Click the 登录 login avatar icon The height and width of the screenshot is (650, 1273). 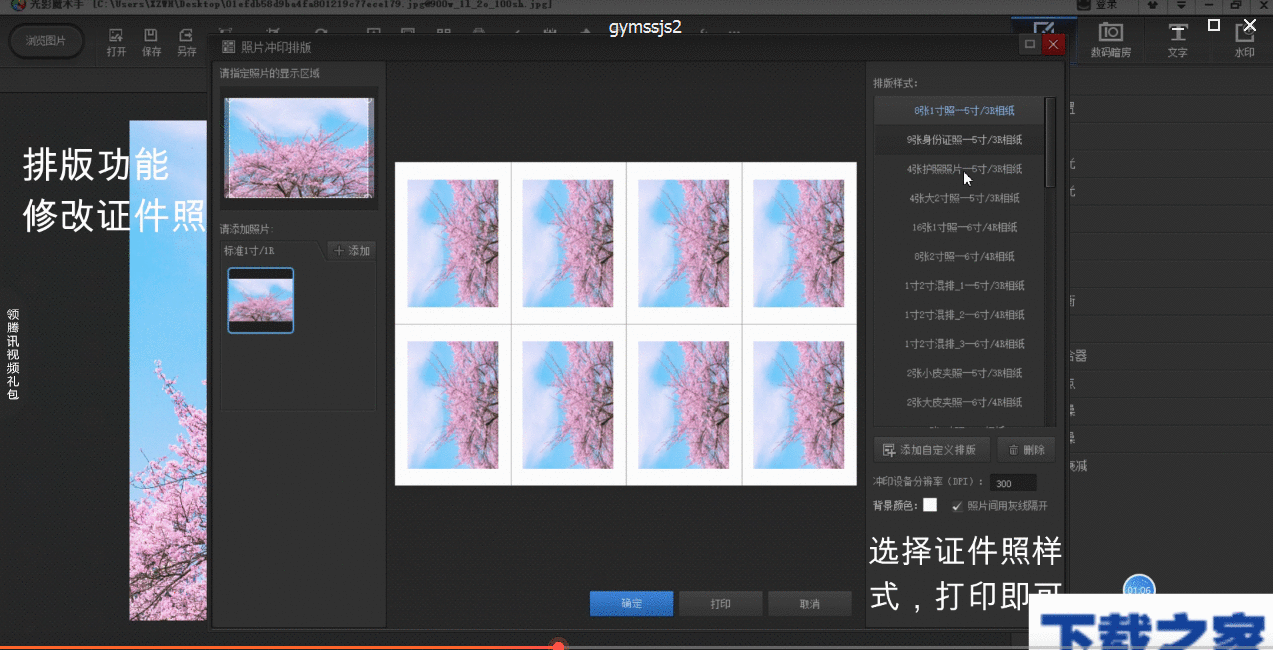point(1084,6)
